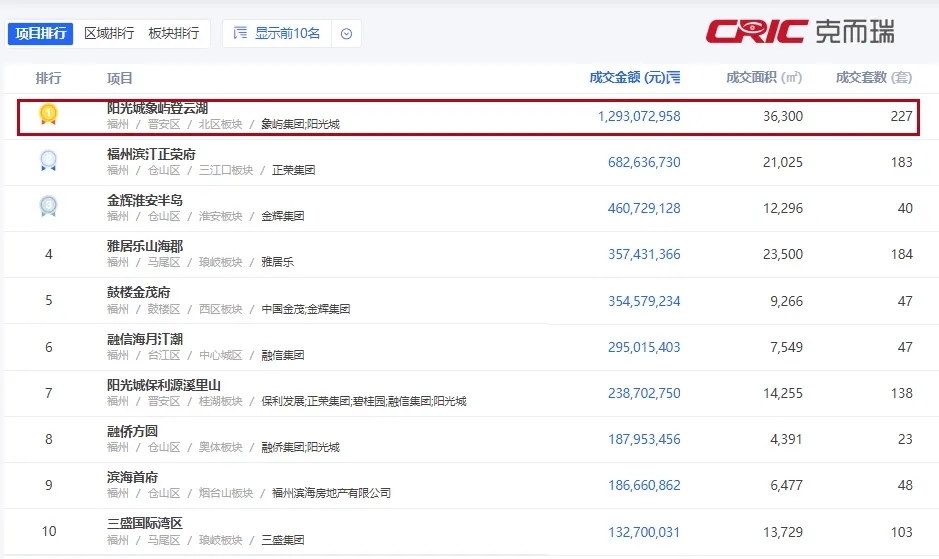Open project 鼓楼金茂府
Viewport: 939px width, 559px height.
(x=139, y=292)
